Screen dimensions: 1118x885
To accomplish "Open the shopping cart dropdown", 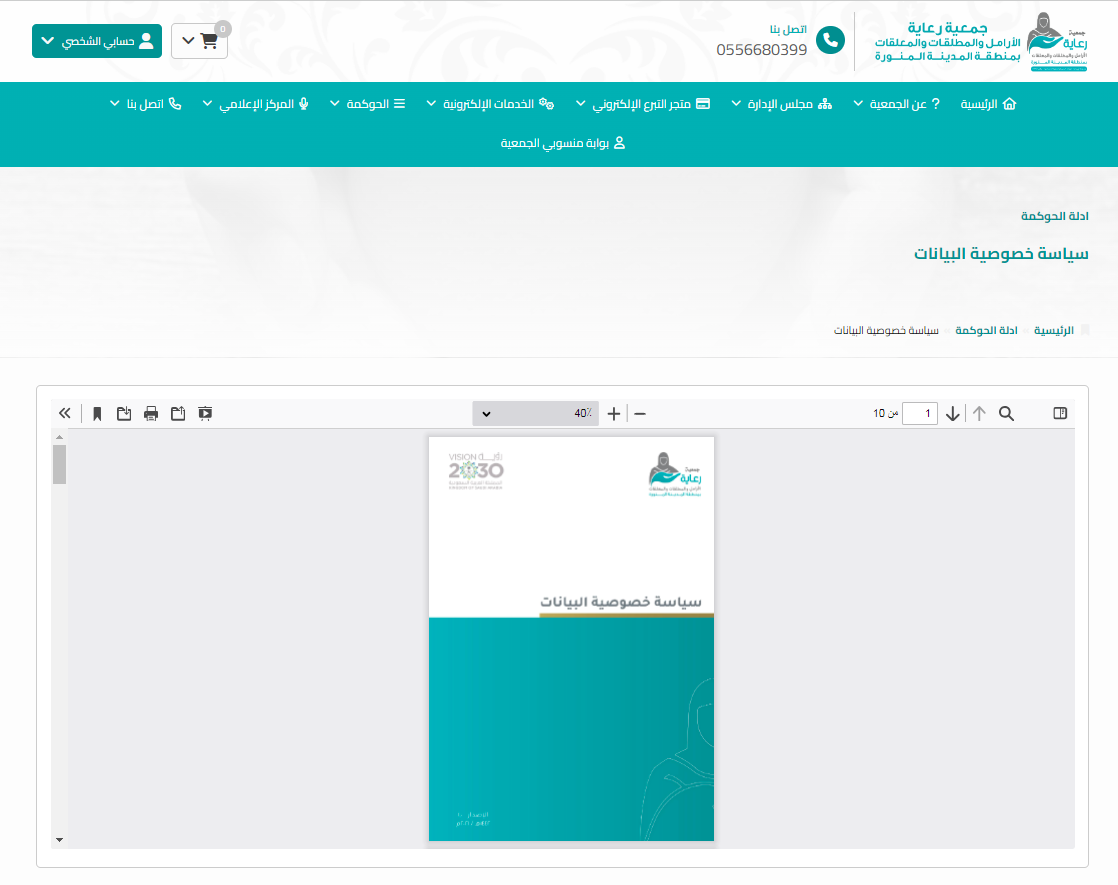I will (200, 41).
